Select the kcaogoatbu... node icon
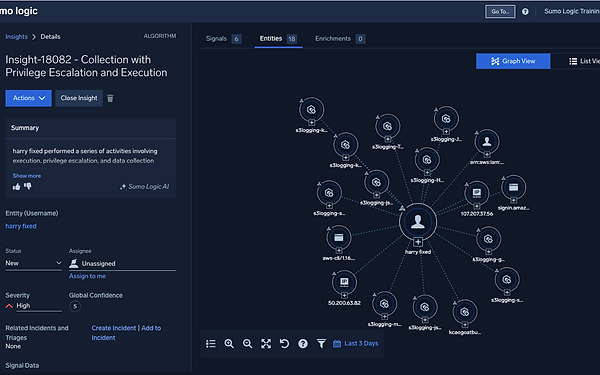 tap(465, 312)
